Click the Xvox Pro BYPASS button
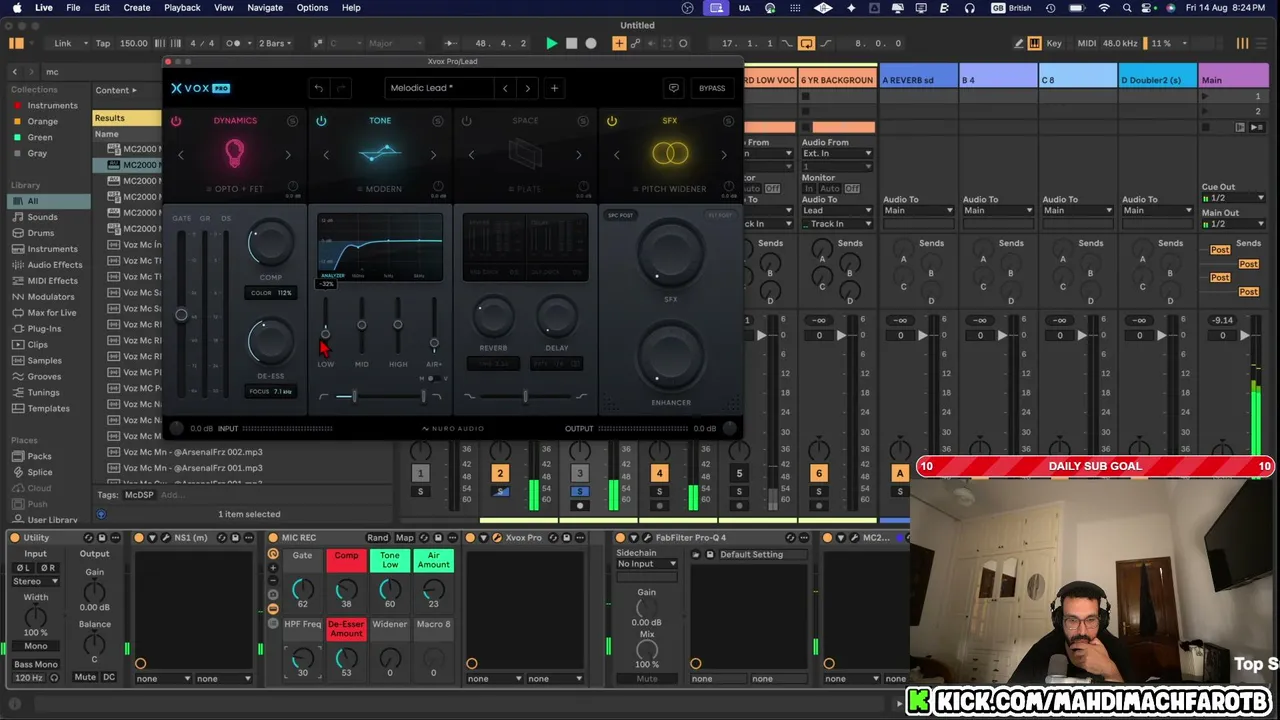 (x=712, y=88)
